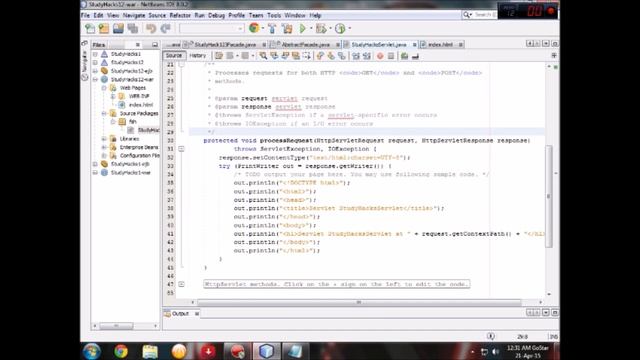Open the dropdown arrow beside Debug Project
The width and height of the screenshot is (640, 360).
(330, 29)
